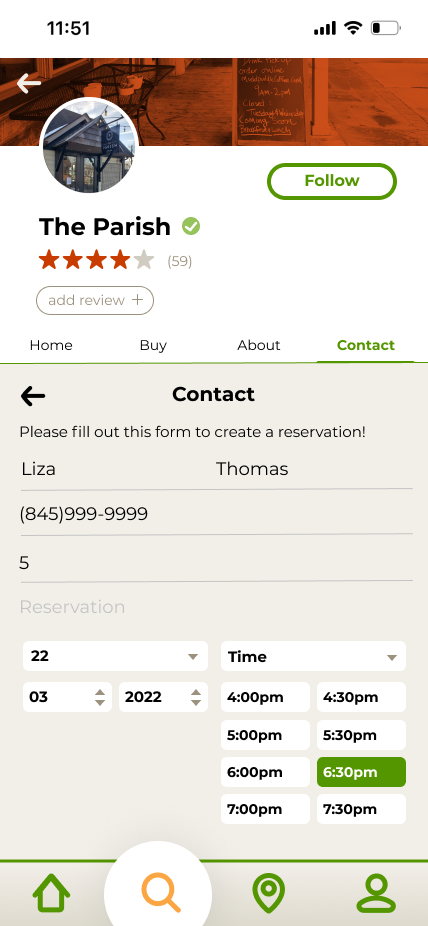Screen dimensions: 428x926
Task: Tap the white back arrow on banner
Action: (x=28, y=83)
